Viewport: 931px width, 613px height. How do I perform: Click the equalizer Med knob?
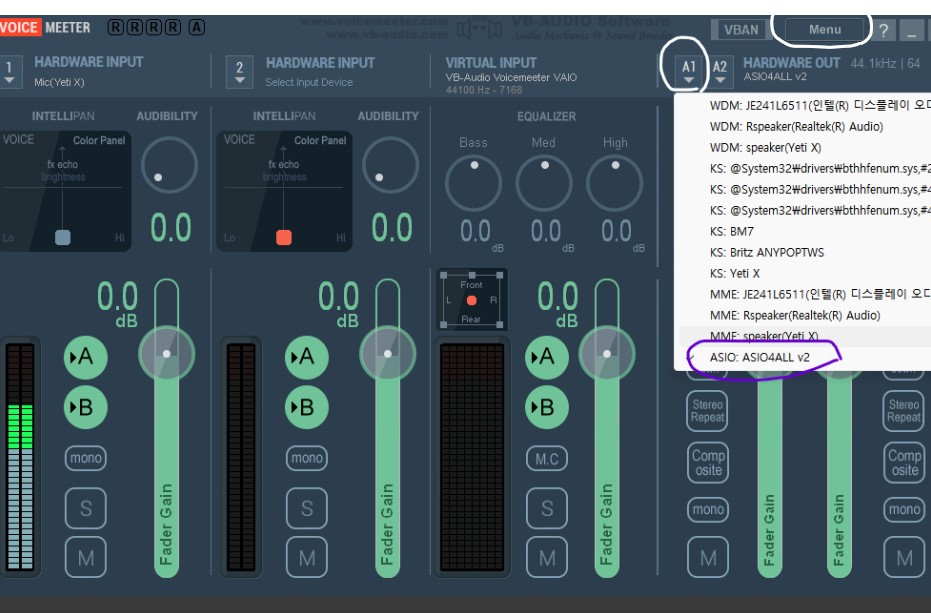[x=544, y=183]
